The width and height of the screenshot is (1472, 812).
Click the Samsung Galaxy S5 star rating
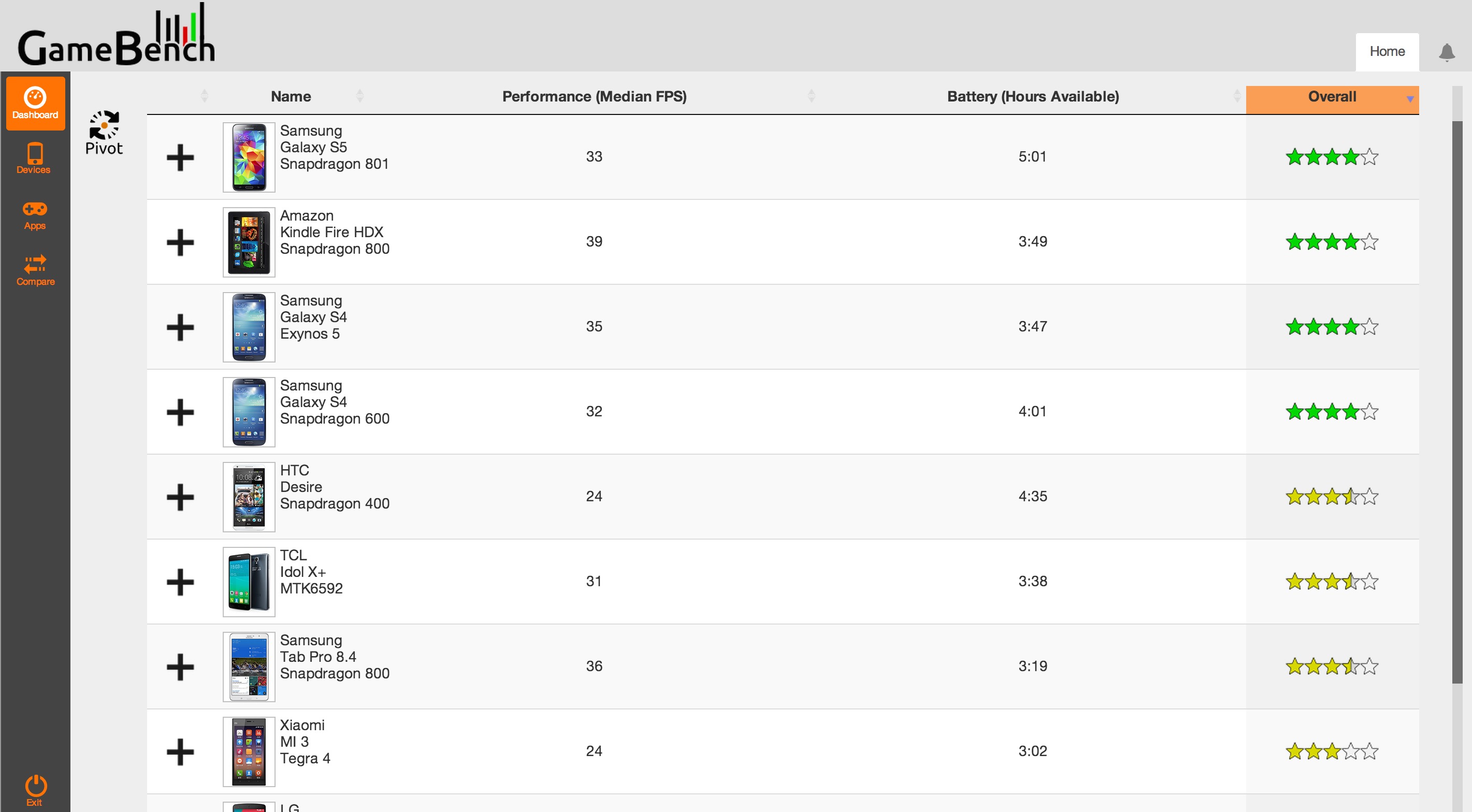click(1332, 156)
